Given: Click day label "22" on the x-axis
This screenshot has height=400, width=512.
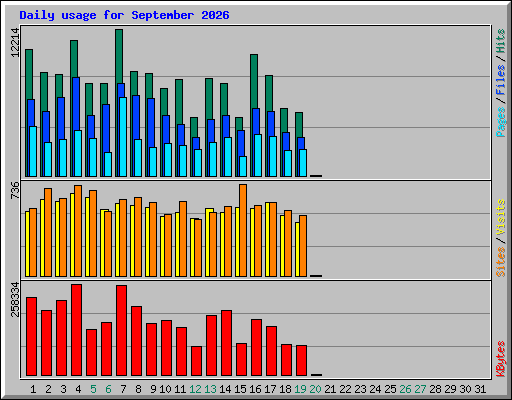Looking at the screenshot, I should click(345, 389).
